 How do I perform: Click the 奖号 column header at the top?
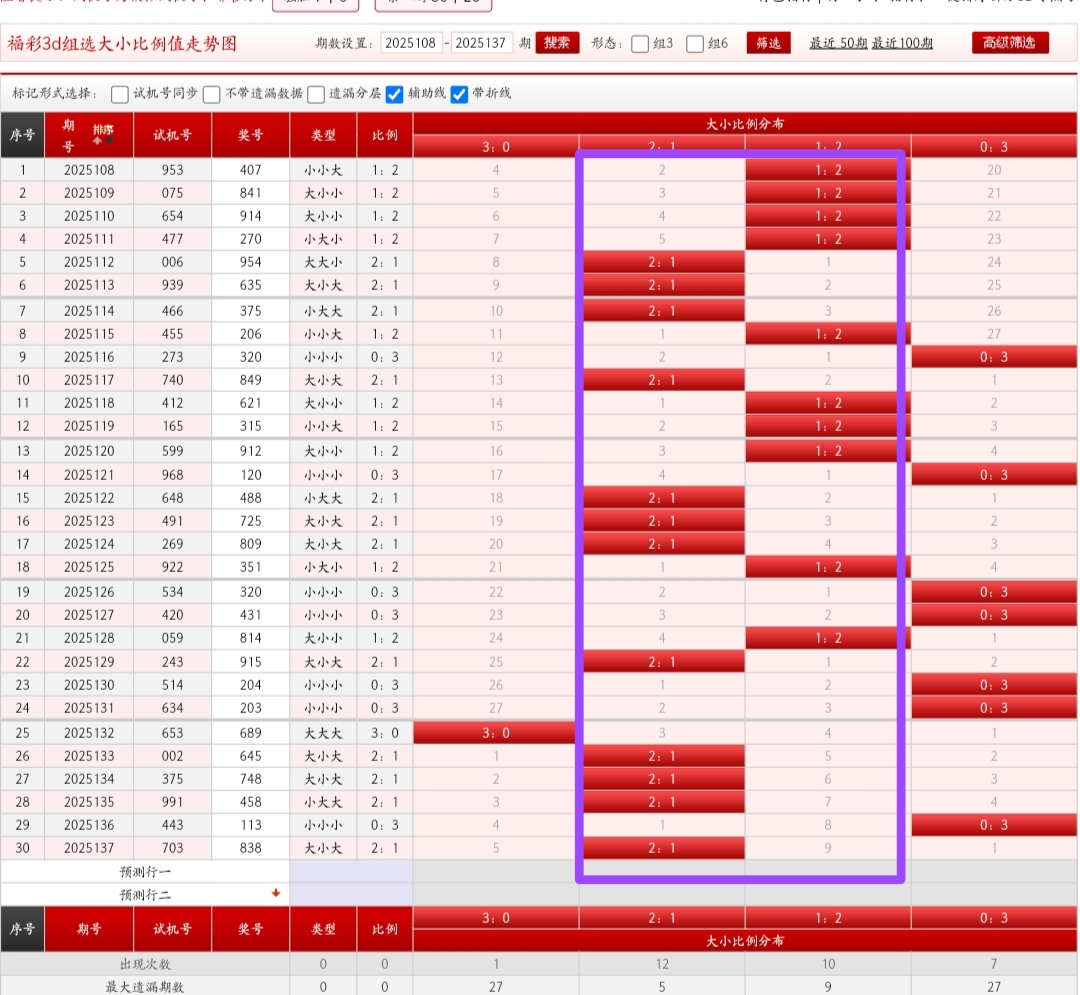point(251,135)
